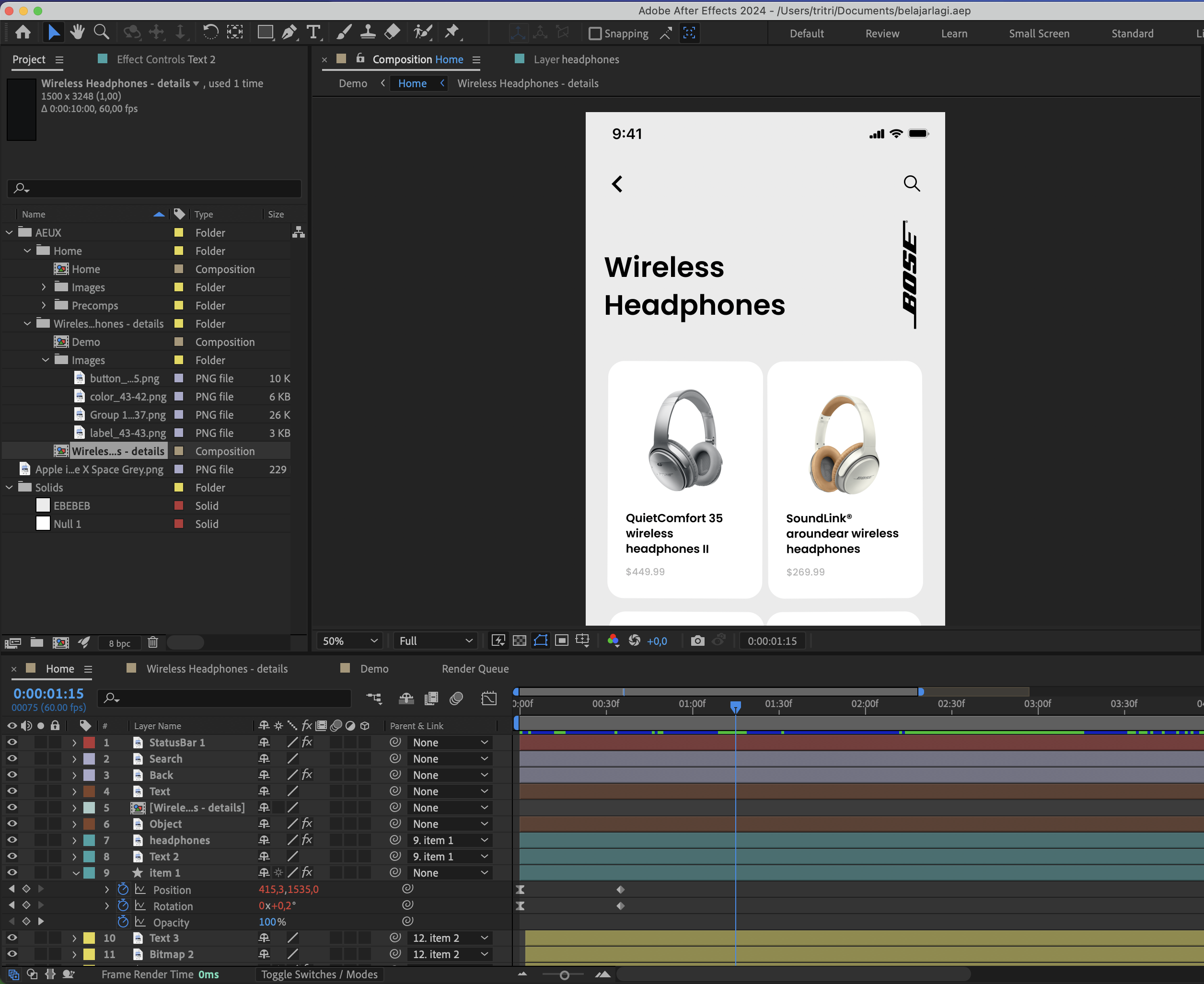Click the Project panel search field
Viewport: 1204px width, 984px height.
click(x=154, y=188)
